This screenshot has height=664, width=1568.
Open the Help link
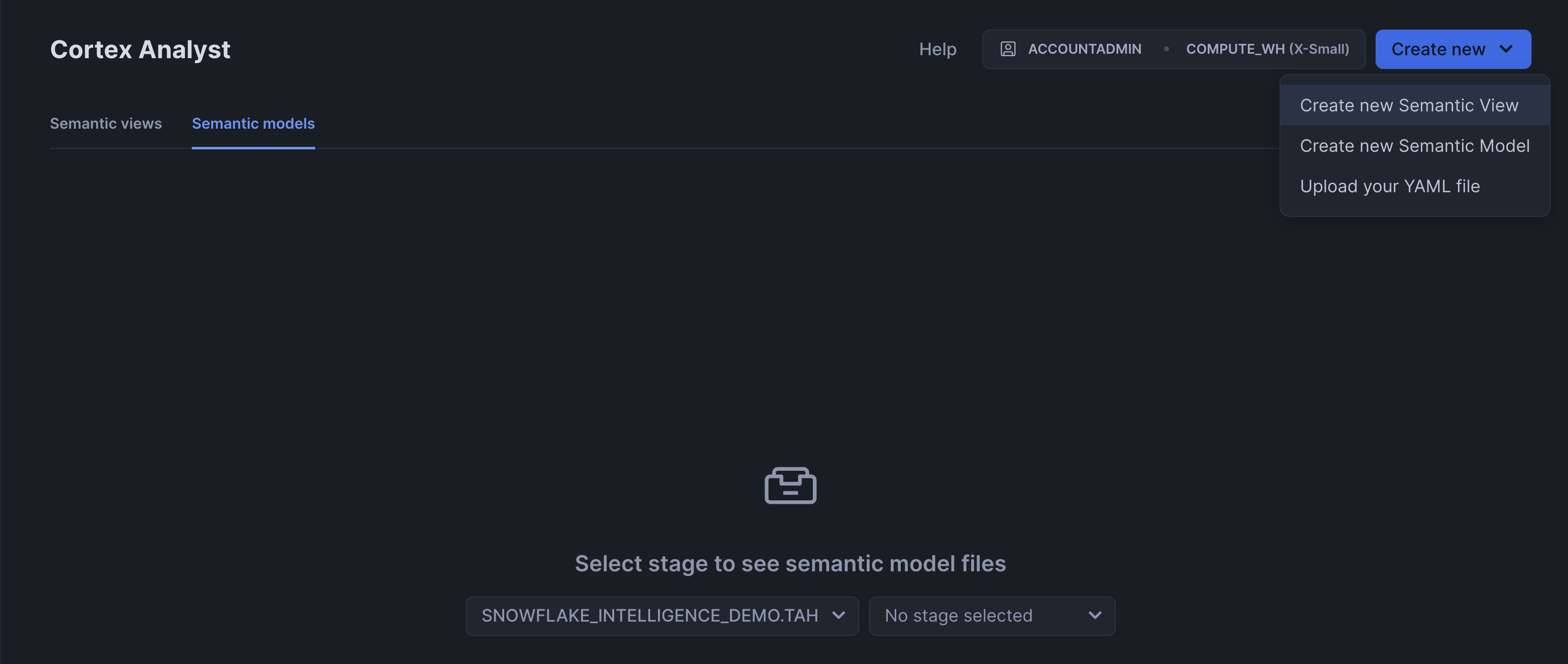(x=937, y=49)
